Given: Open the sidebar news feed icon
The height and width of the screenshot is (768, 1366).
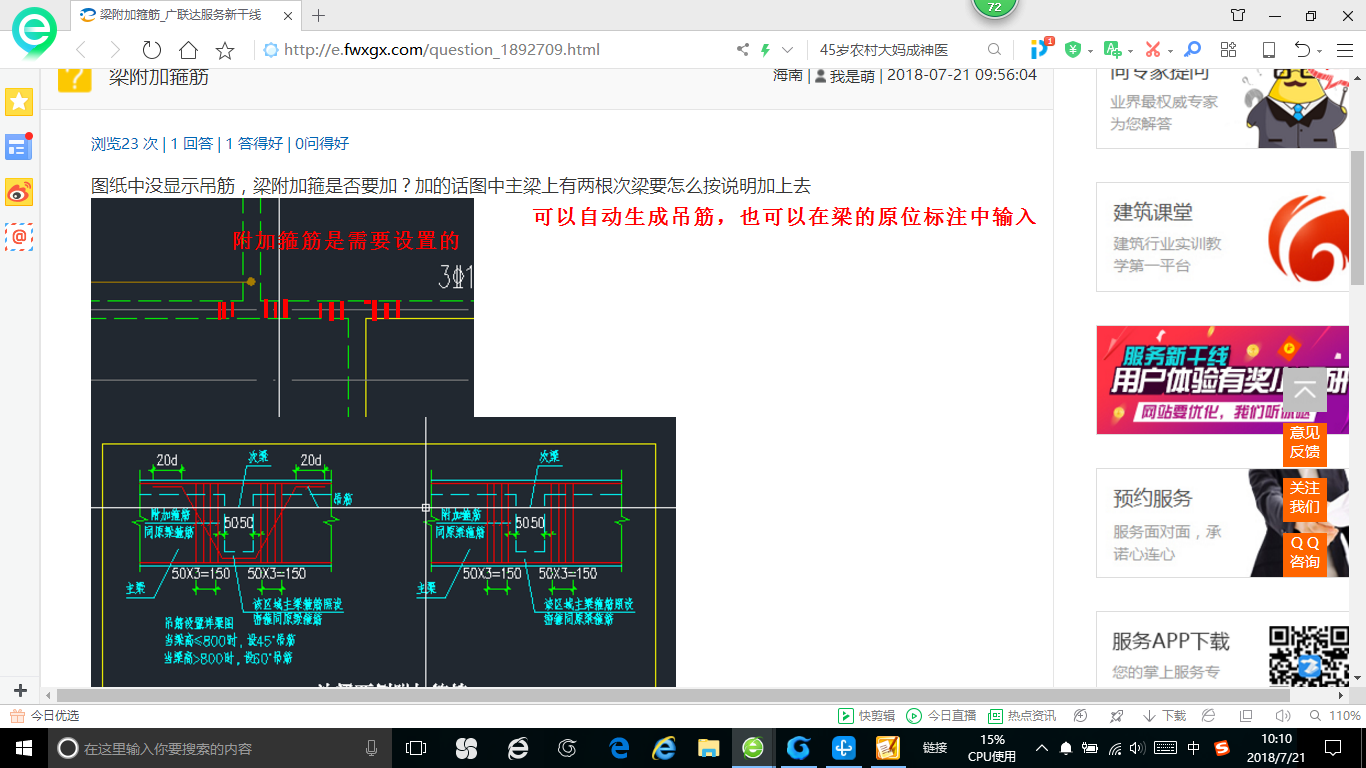Looking at the screenshot, I should [x=19, y=146].
